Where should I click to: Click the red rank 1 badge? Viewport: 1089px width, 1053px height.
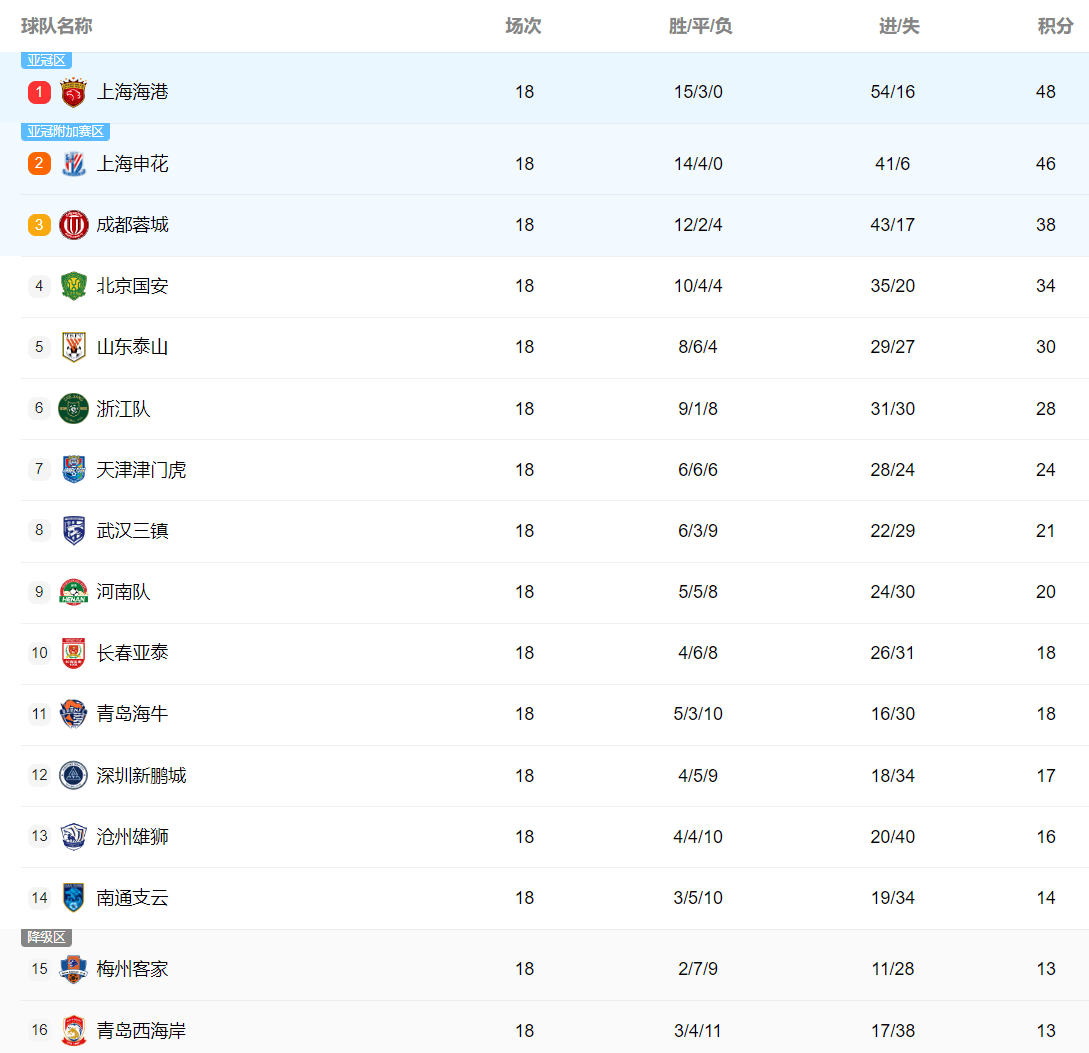[x=39, y=92]
